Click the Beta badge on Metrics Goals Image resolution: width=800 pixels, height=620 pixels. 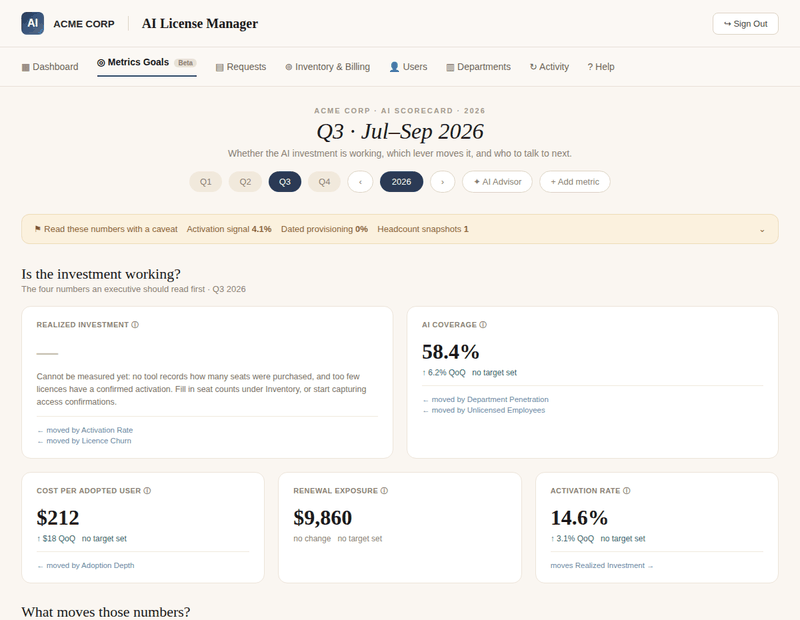(186, 63)
